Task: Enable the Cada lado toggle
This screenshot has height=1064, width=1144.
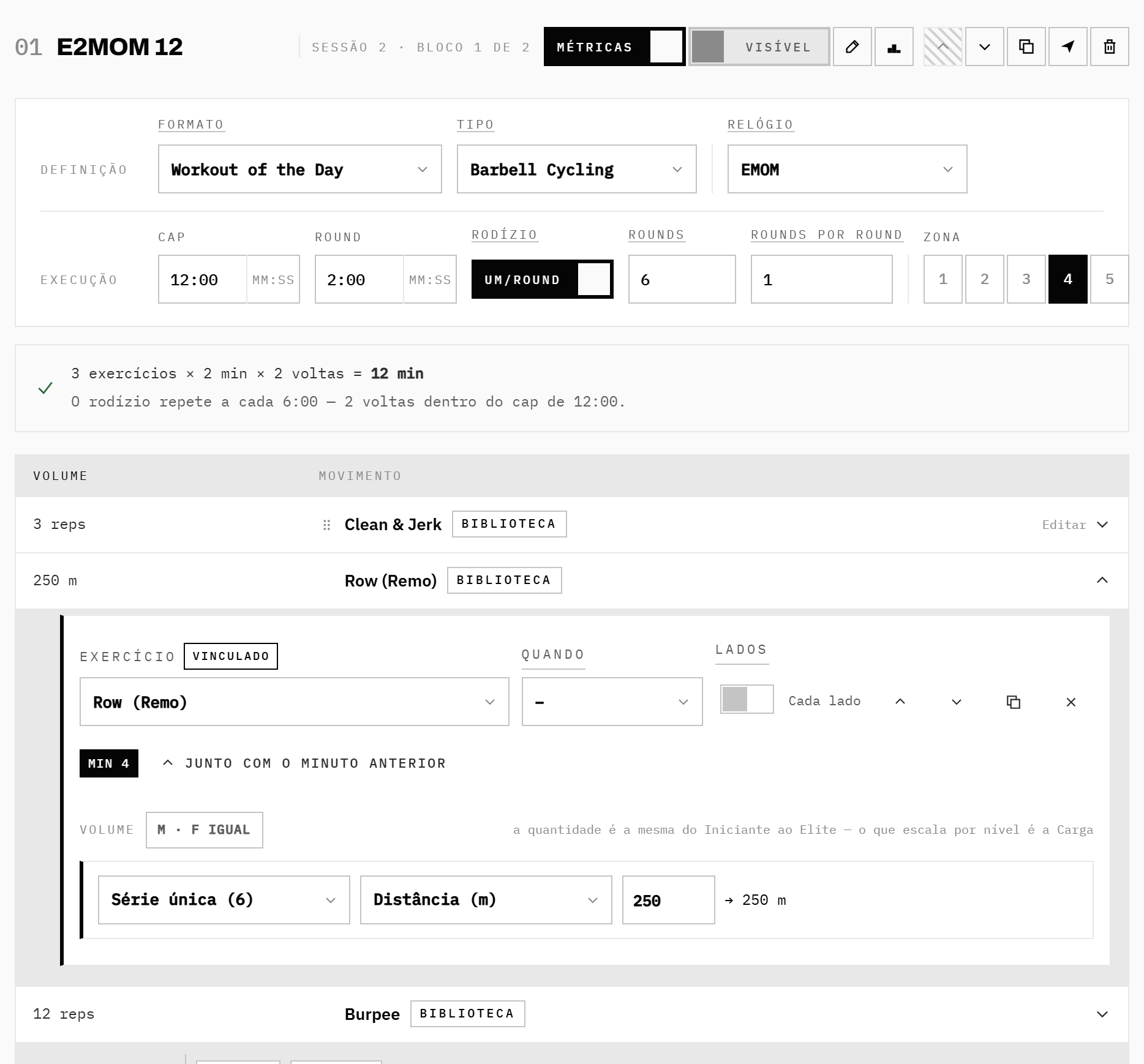Action: (x=747, y=699)
